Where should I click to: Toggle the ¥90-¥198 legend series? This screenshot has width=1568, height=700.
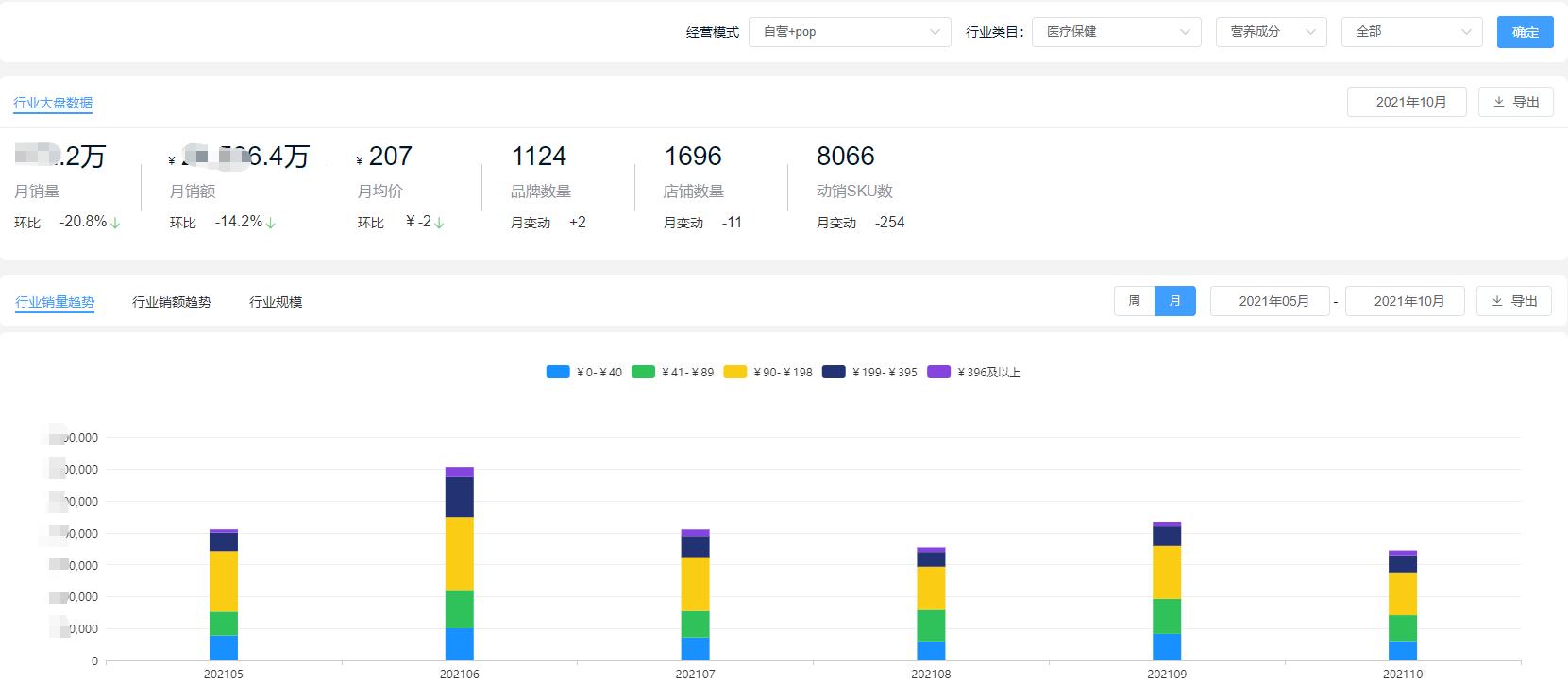[x=768, y=373]
